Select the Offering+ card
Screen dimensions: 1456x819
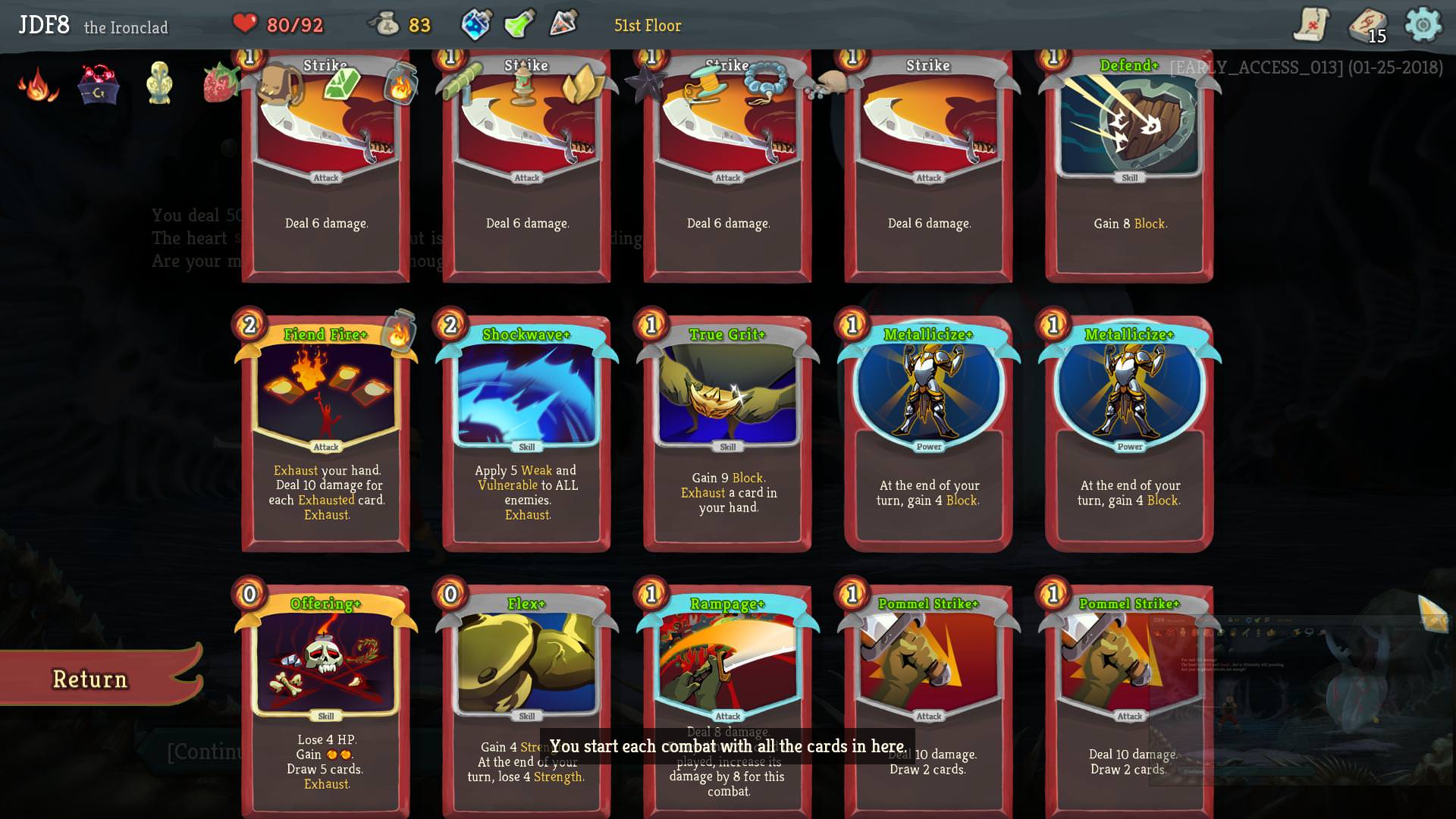coord(325,701)
